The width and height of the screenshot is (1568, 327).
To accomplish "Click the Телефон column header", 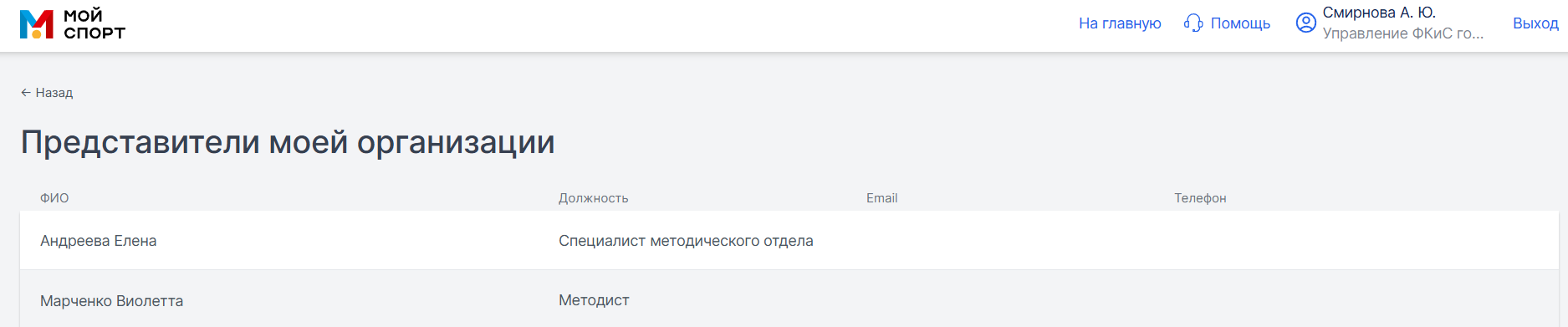I will [x=1200, y=198].
